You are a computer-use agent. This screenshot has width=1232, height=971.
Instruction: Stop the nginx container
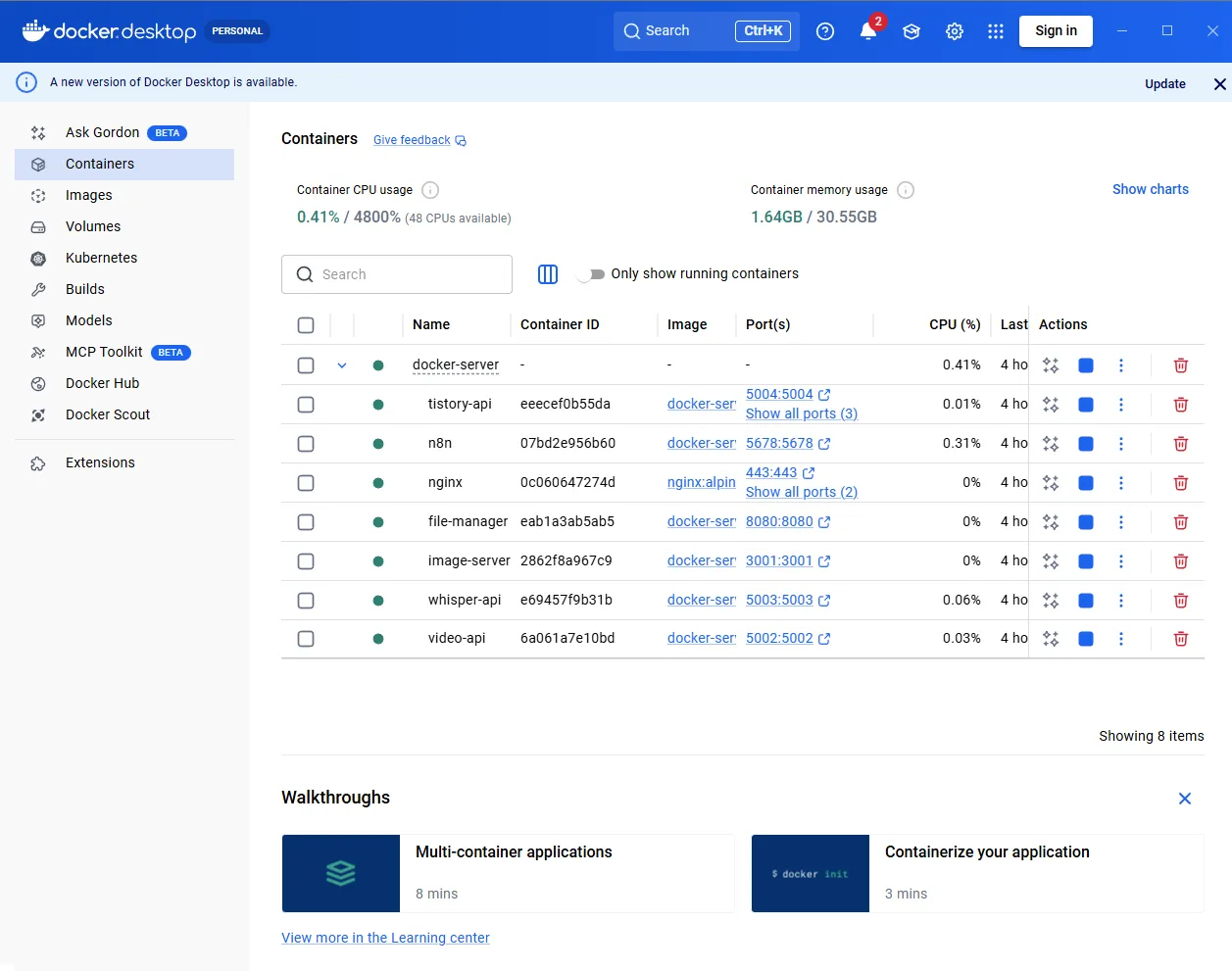point(1086,483)
